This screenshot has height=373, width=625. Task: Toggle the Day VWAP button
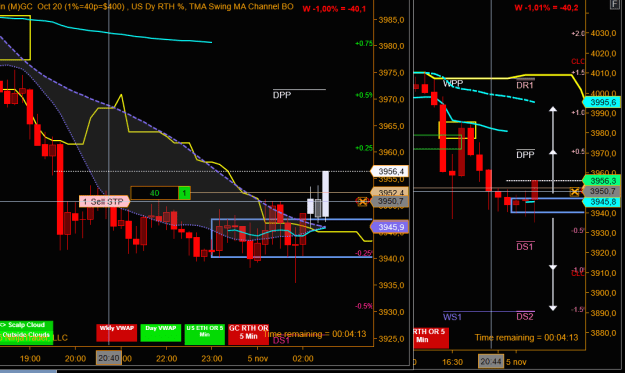tap(161, 333)
